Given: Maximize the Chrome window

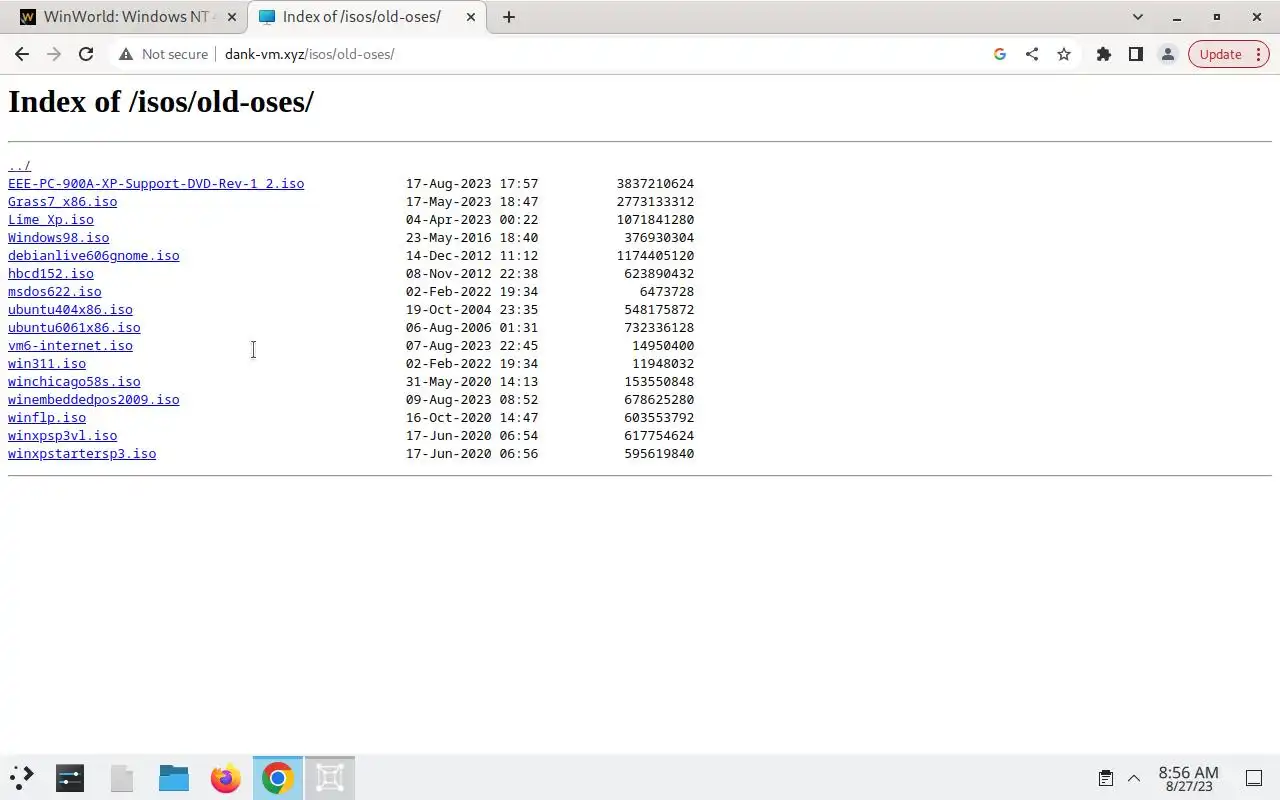Looking at the screenshot, I should pyautogui.click(x=1217, y=17).
